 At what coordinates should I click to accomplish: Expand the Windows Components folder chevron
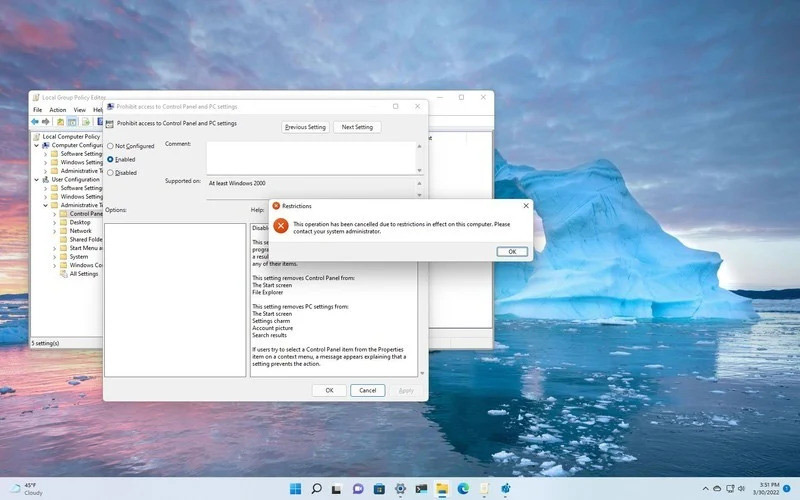click(x=55, y=265)
